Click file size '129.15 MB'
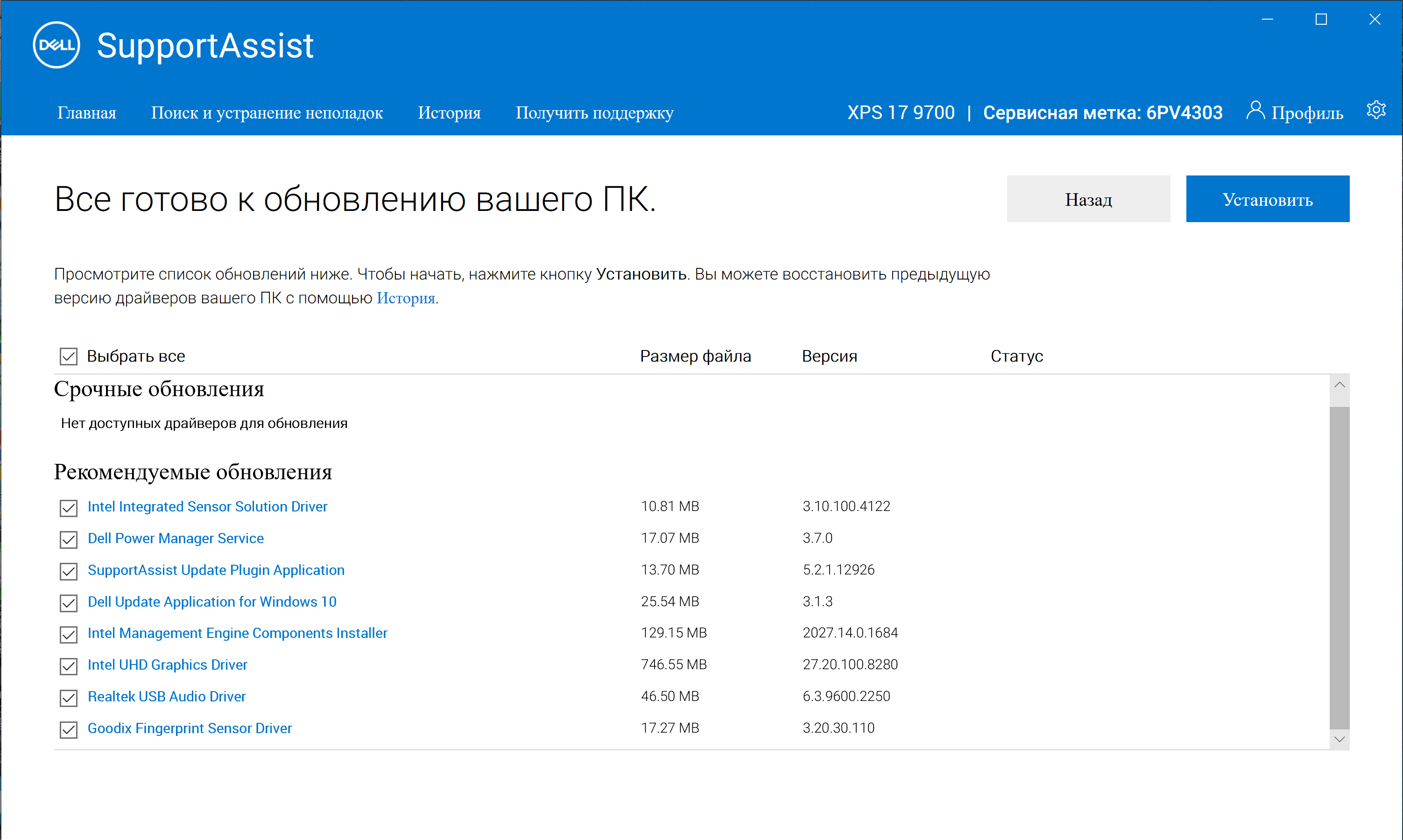 click(674, 632)
